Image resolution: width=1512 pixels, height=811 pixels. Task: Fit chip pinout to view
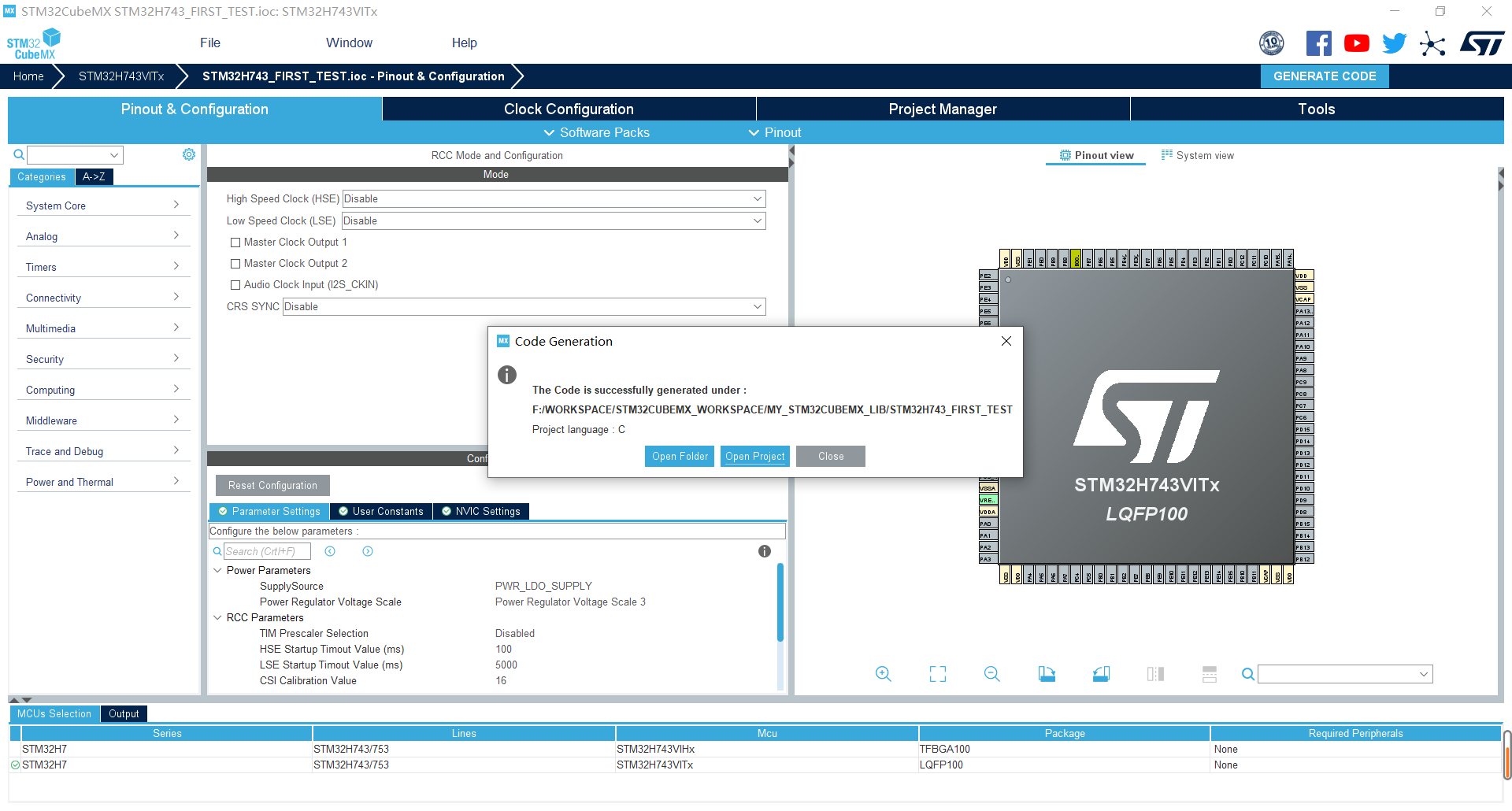[x=937, y=674]
